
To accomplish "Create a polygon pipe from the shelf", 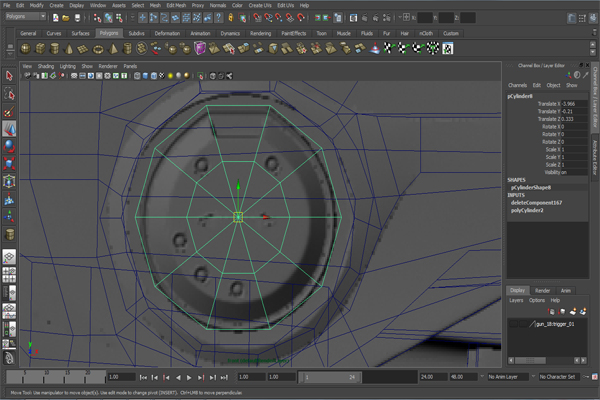I will 127,49.
